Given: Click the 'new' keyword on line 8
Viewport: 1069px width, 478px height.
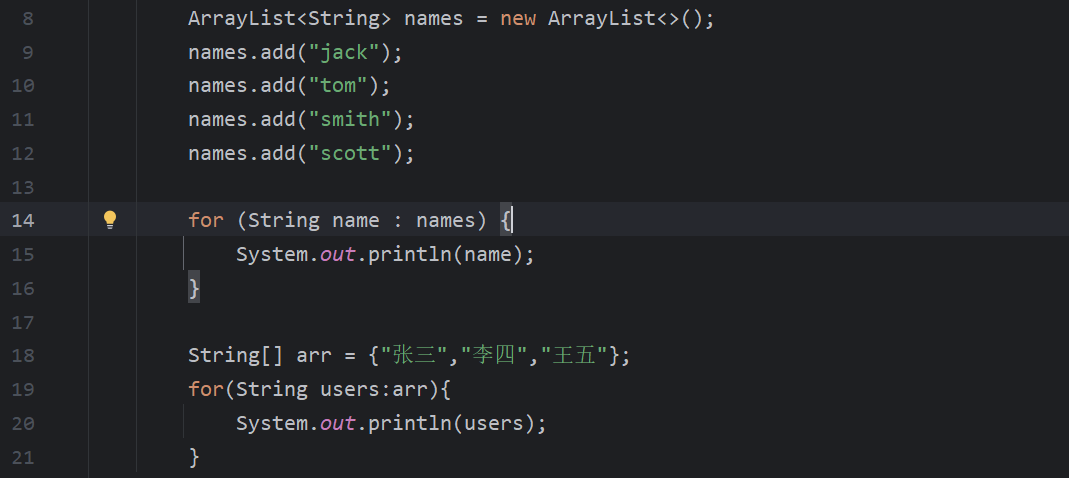Looking at the screenshot, I should coord(518,18).
